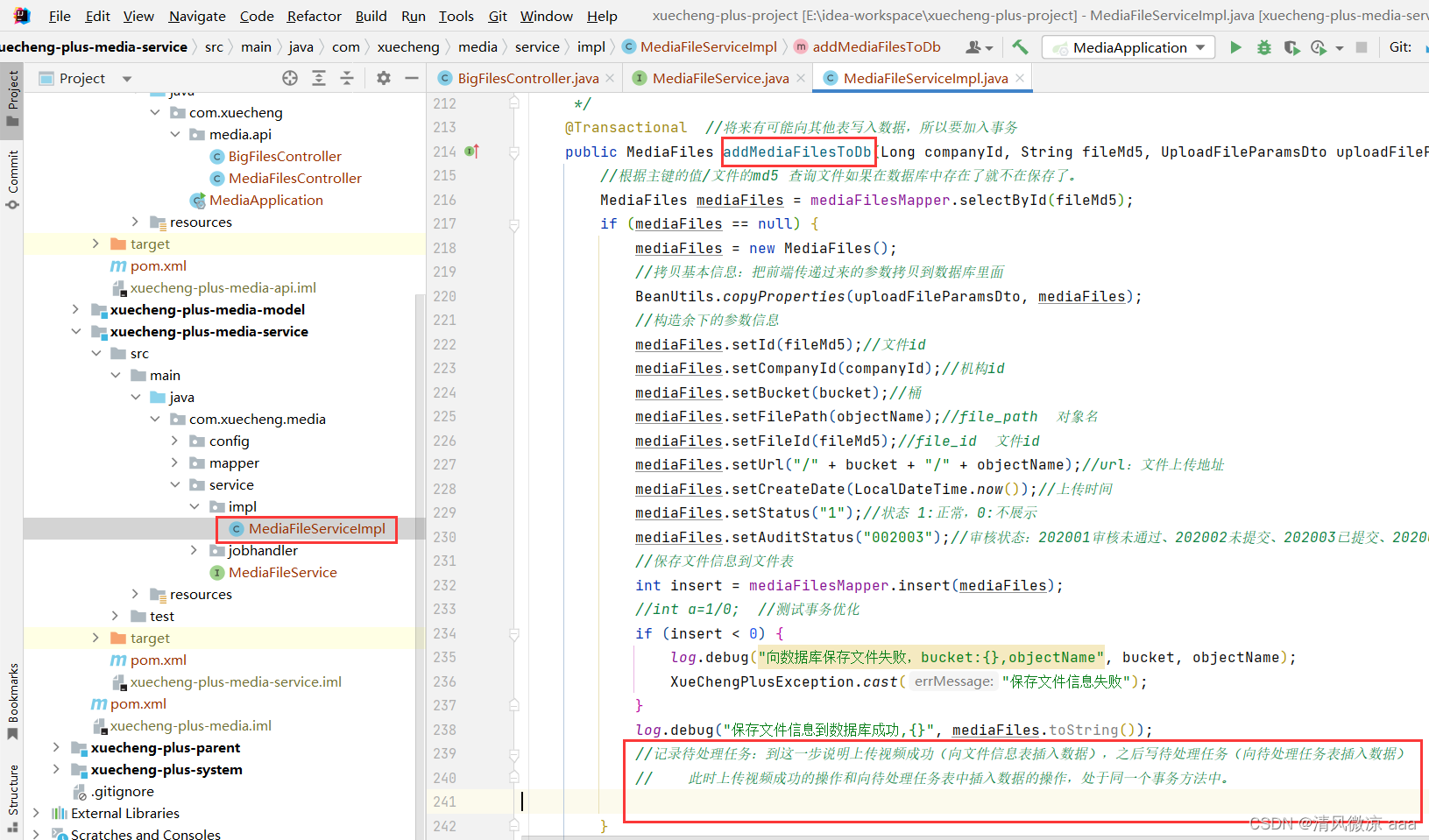Start debugging with the bug icon
Viewport: 1429px width, 840px height.
coord(1263,47)
